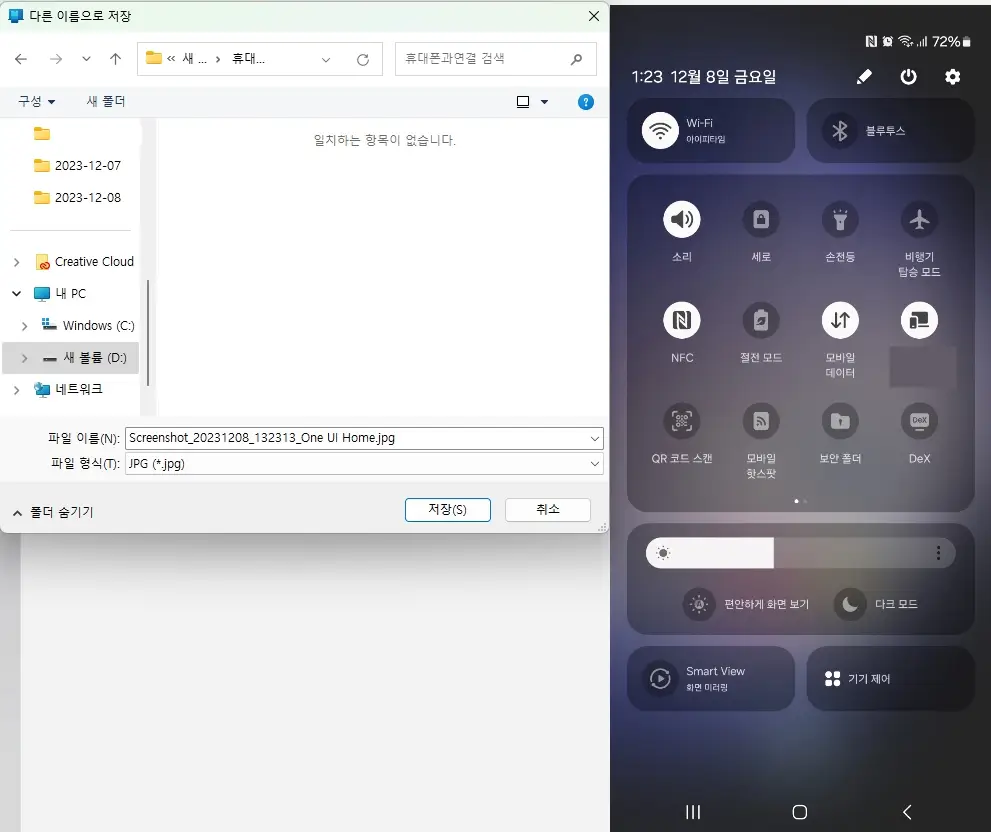Open the QR 코드 스캔 scanner

coord(681,420)
